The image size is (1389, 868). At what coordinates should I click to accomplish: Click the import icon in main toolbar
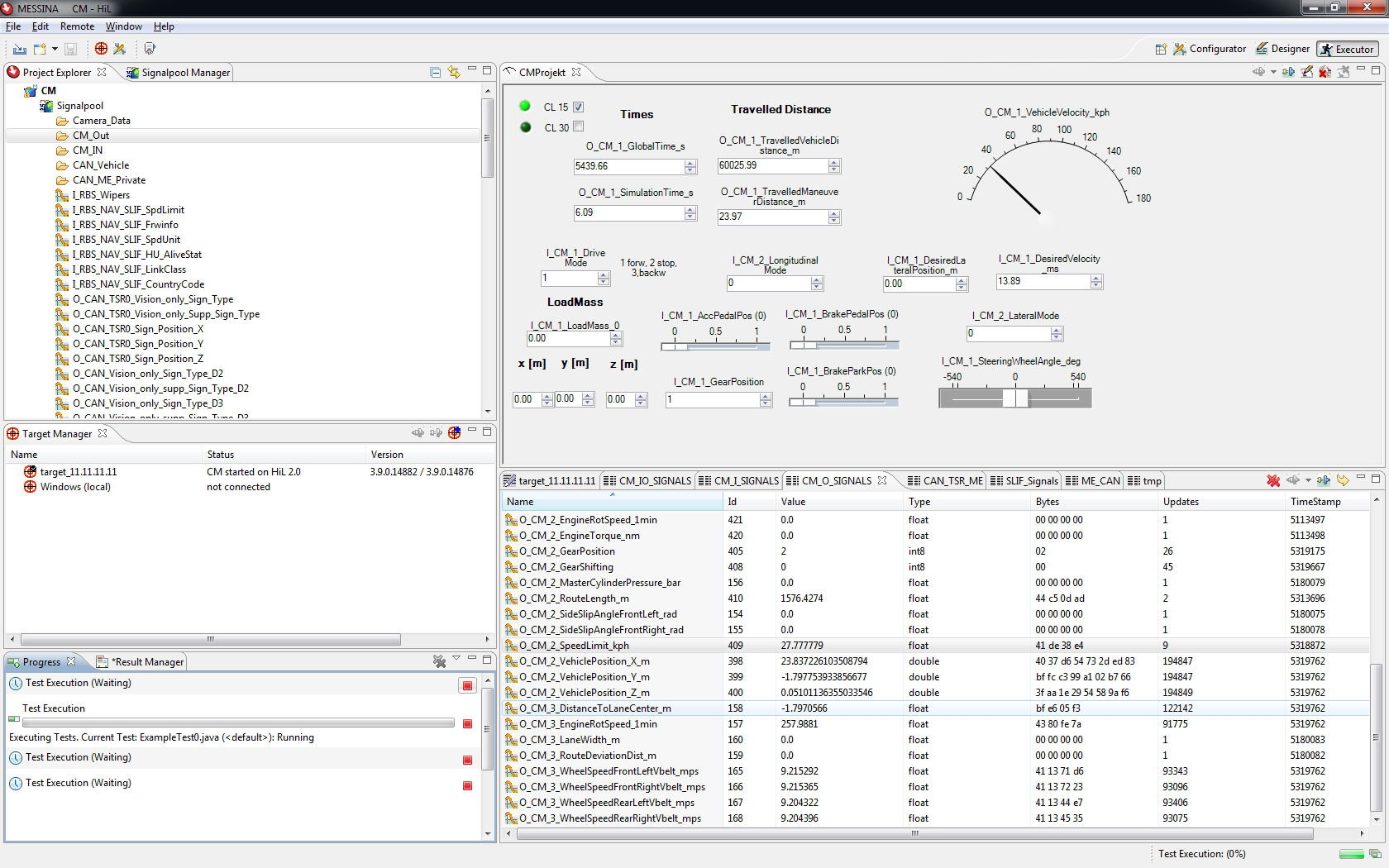point(20,49)
